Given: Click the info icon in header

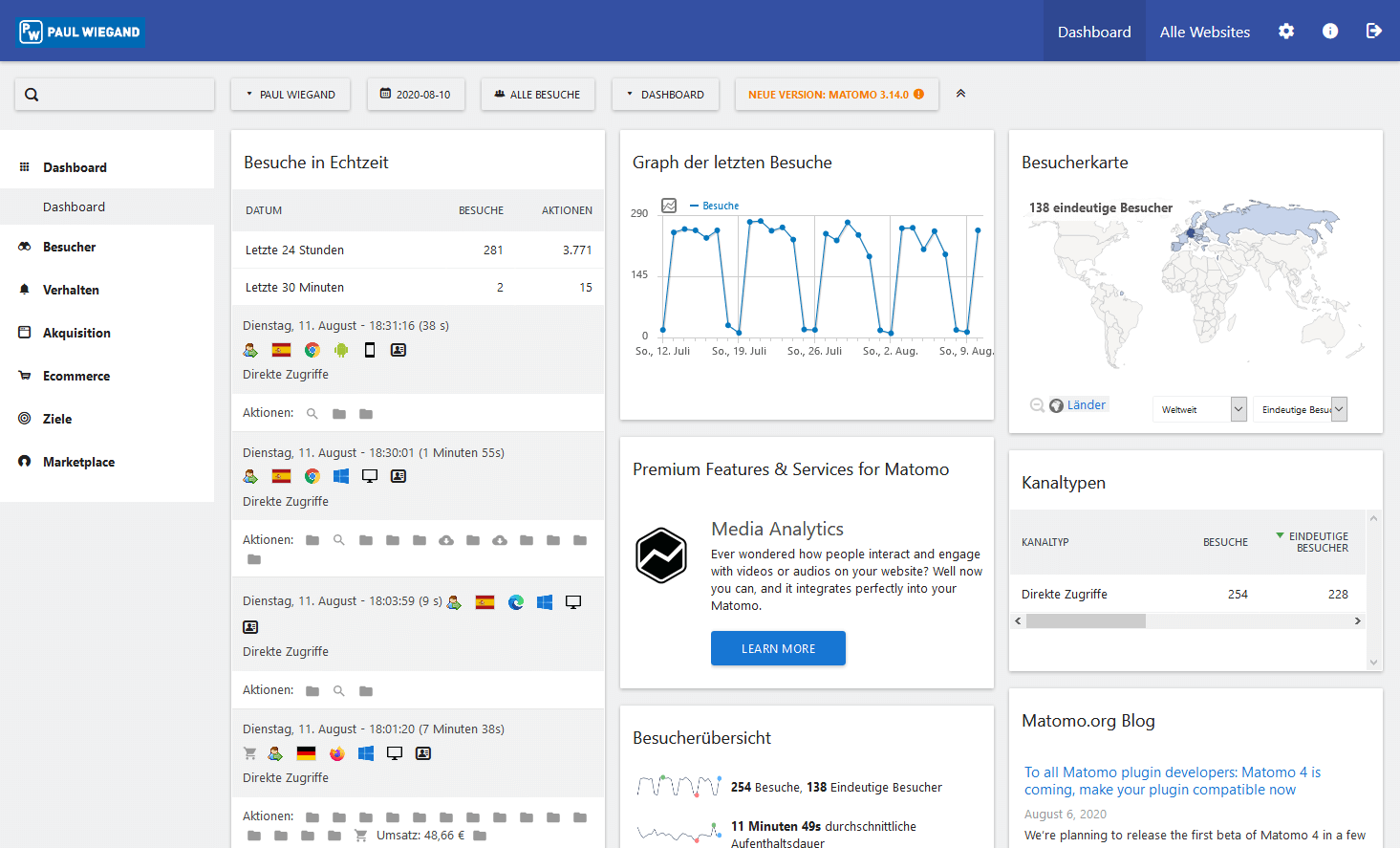Looking at the screenshot, I should pos(1330,32).
